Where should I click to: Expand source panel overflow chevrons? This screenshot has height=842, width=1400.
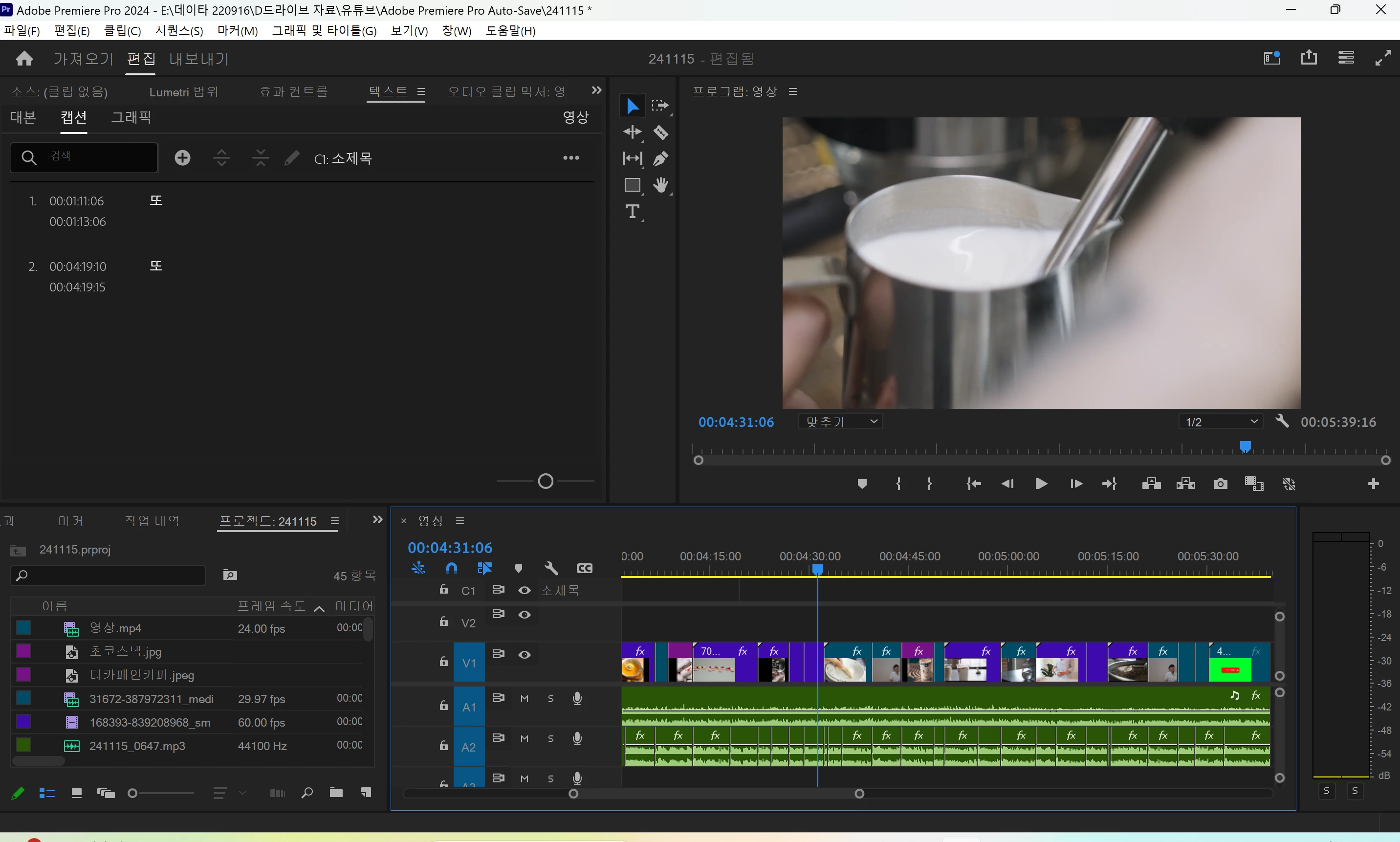click(596, 90)
